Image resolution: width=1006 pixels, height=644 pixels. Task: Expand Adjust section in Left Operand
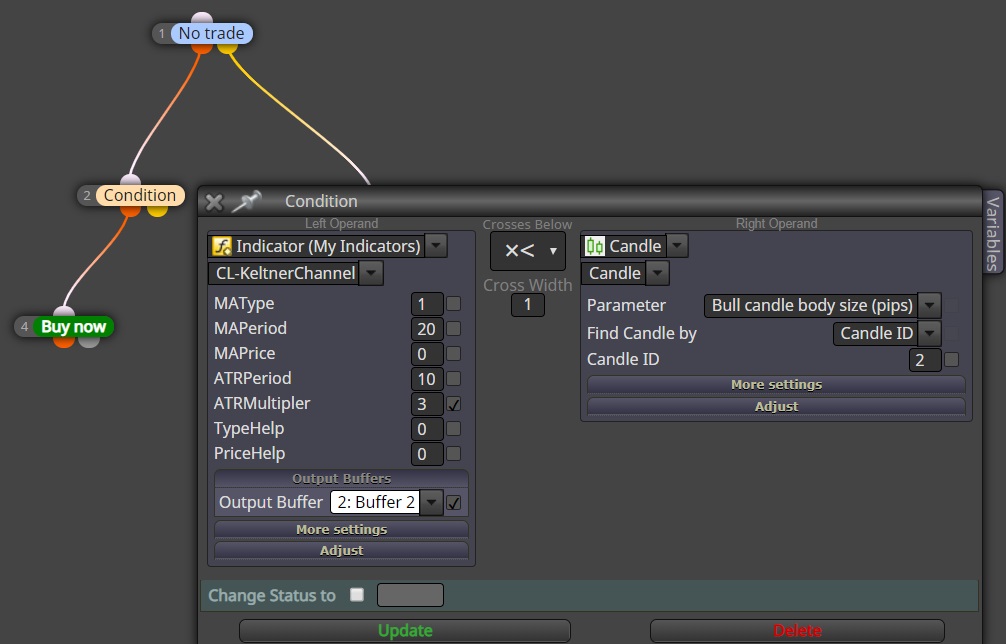[x=341, y=550]
